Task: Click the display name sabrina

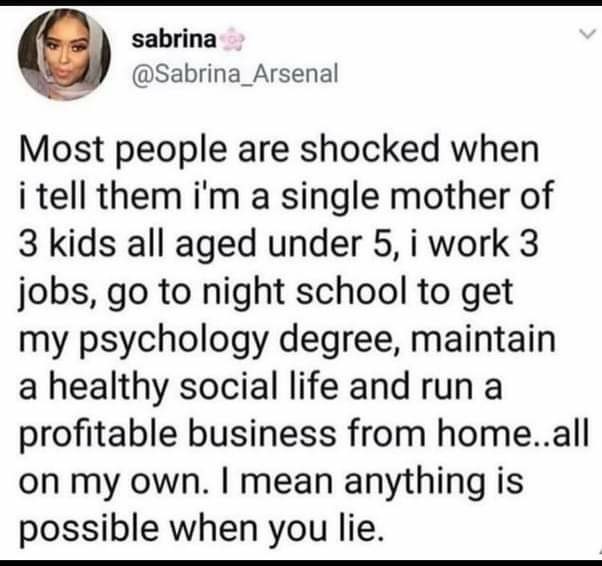Action: [x=174, y=39]
